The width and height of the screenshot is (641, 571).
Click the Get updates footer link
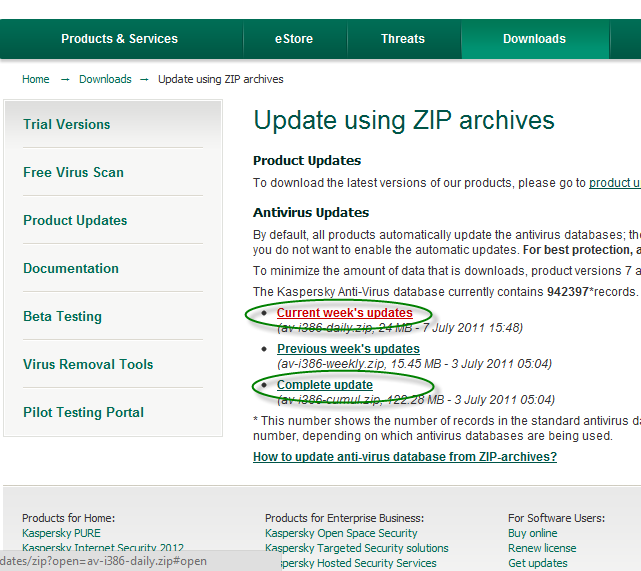click(538, 563)
